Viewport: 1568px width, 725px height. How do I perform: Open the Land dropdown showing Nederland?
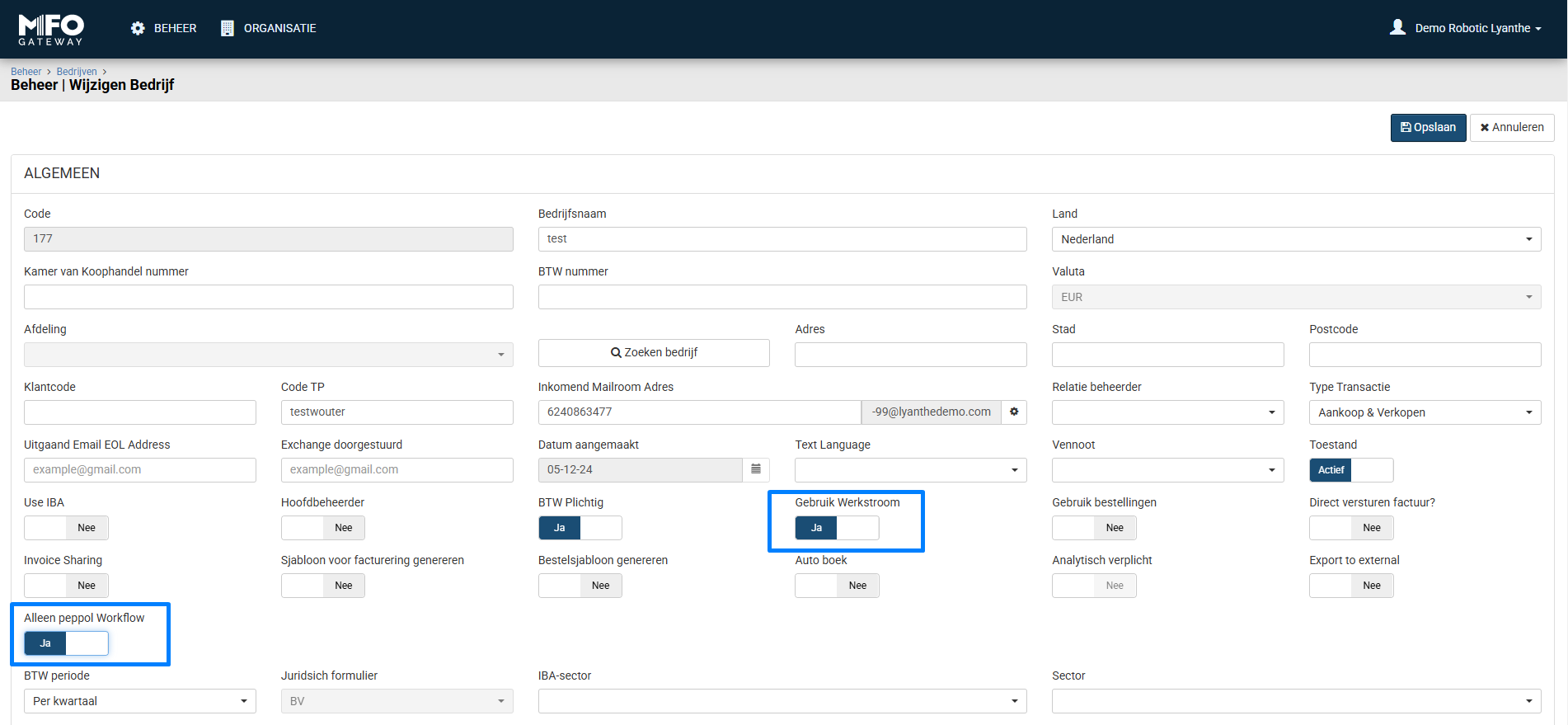pos(1296,239)
